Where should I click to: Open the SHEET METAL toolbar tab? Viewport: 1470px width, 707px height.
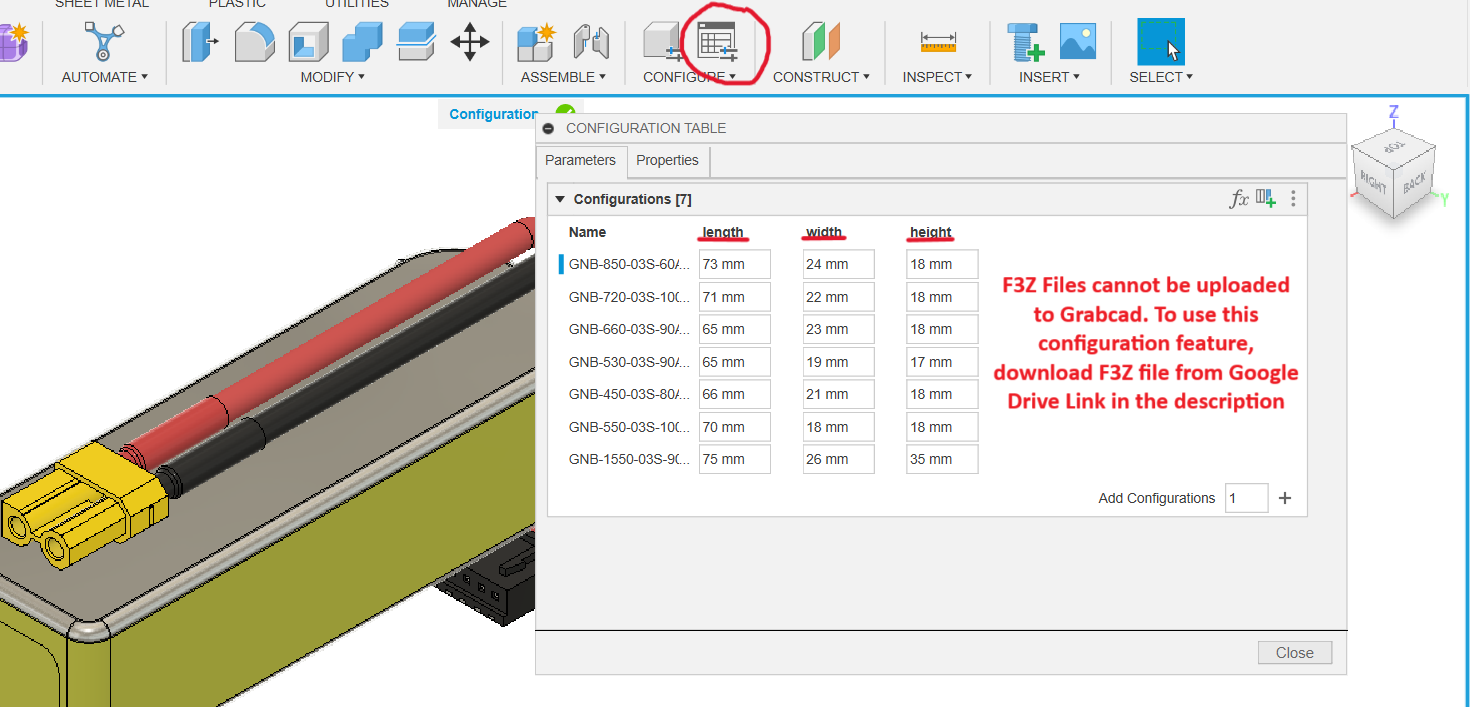pyautogui.click(x=102, y=4)
